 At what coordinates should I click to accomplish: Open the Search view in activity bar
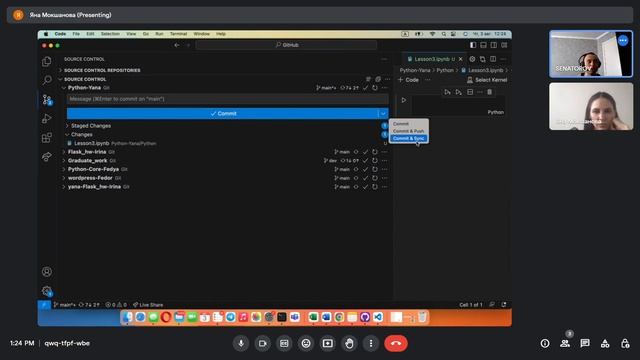coord(47,80)
